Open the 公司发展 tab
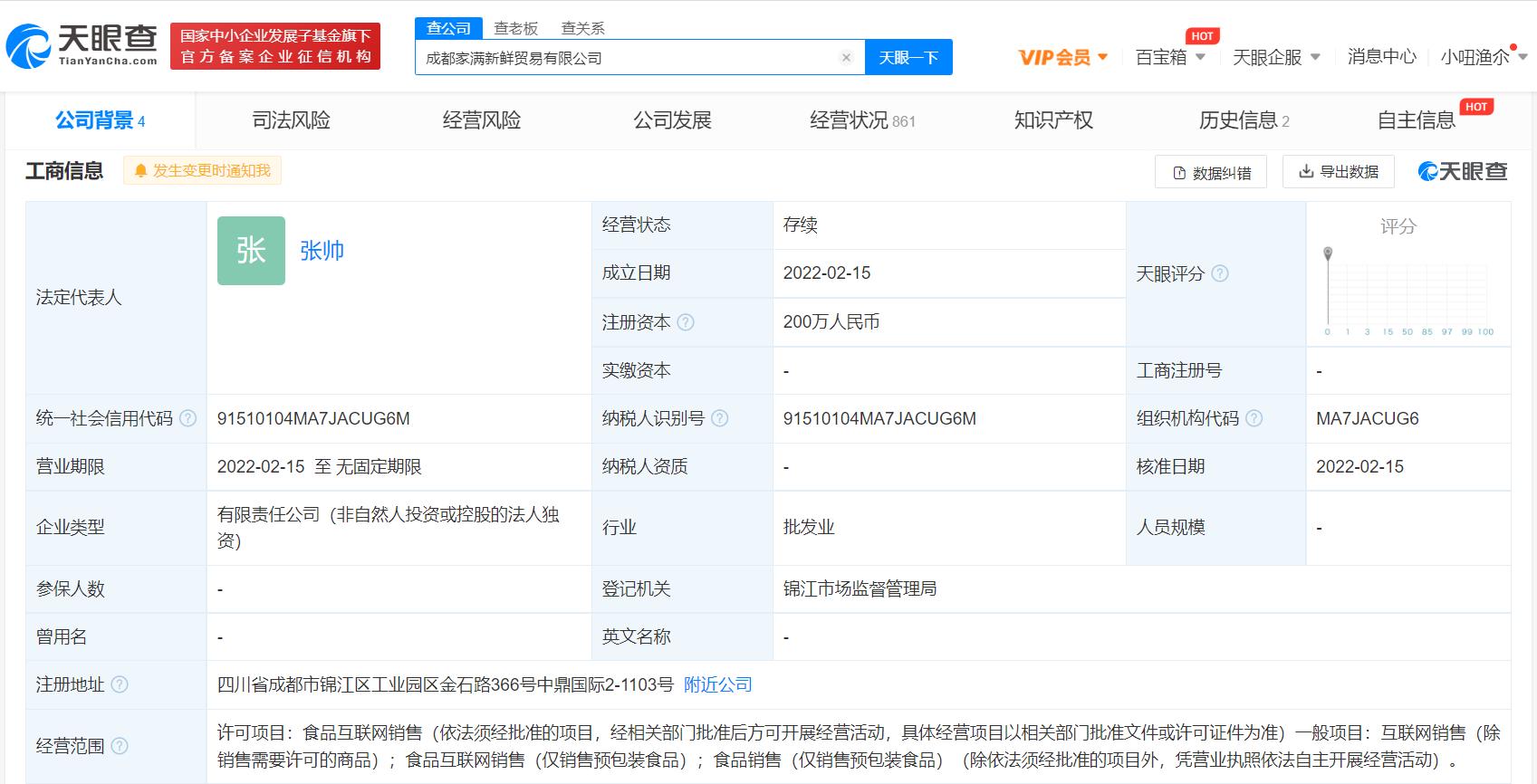 pyautogui.click(x=672, y=120)
